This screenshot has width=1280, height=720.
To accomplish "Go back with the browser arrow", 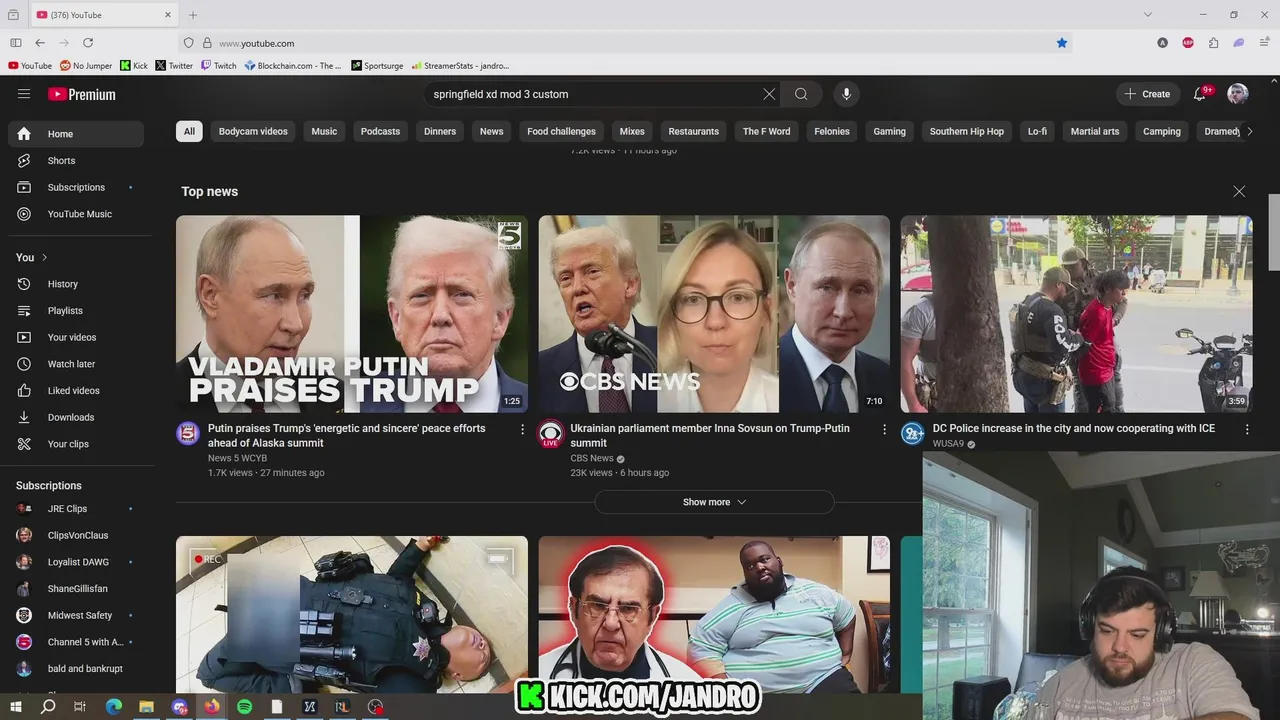I will click(x=40, y=43).
